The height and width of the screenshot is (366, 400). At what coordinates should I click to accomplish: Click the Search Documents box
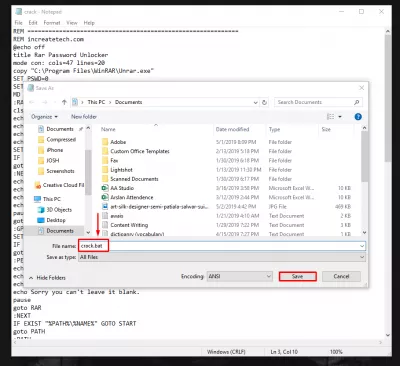click(318, 102)
